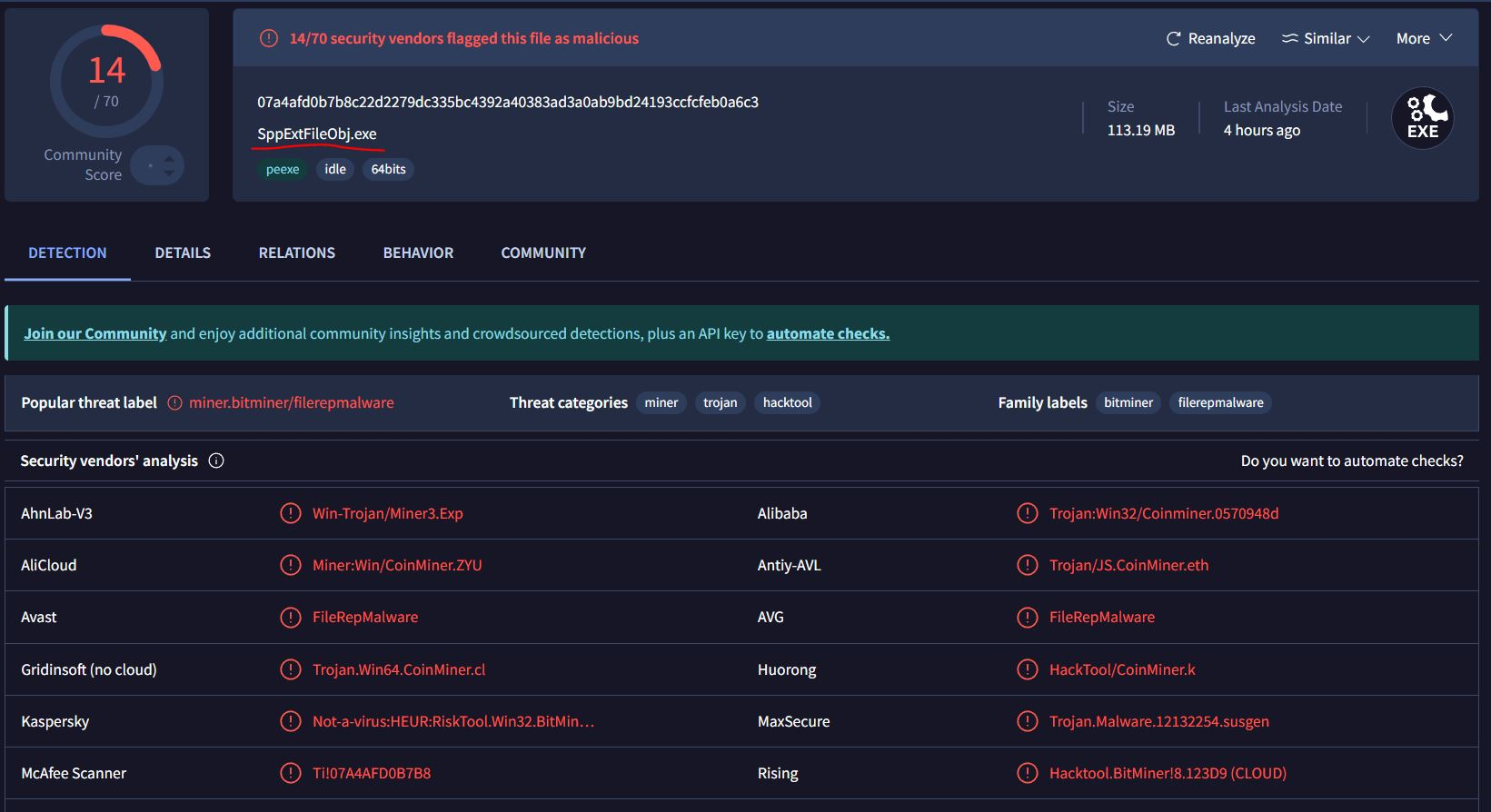This screenshot has height=812, width=1491.
Task: Click AVG's FileRepMalware result
Action: click(x=1102, y=617)
